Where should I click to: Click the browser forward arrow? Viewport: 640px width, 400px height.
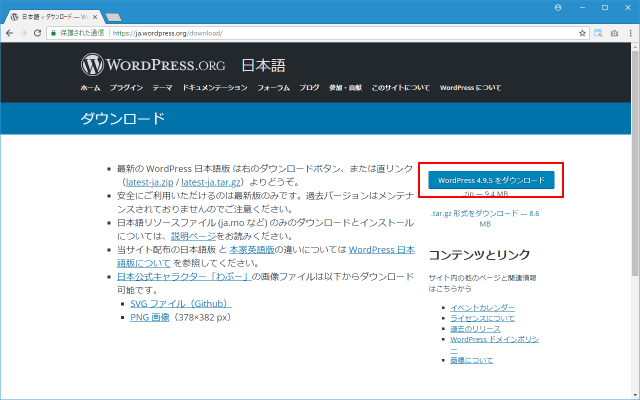click(x=24, y=32)
